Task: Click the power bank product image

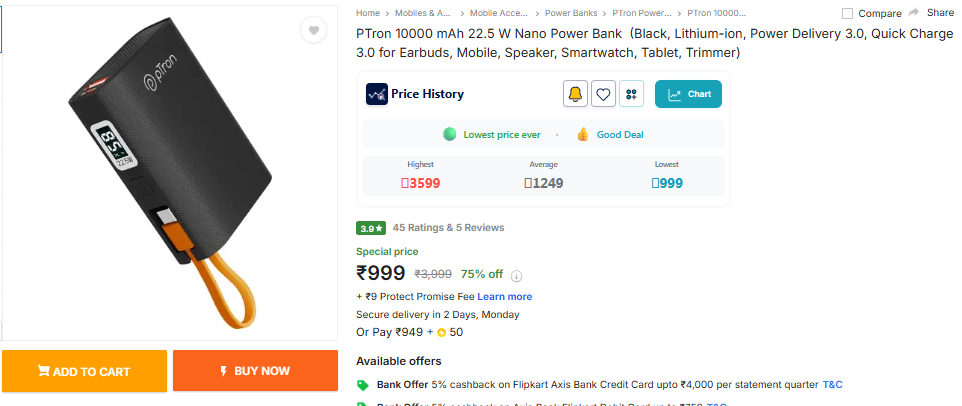Action: coord(170,170)
